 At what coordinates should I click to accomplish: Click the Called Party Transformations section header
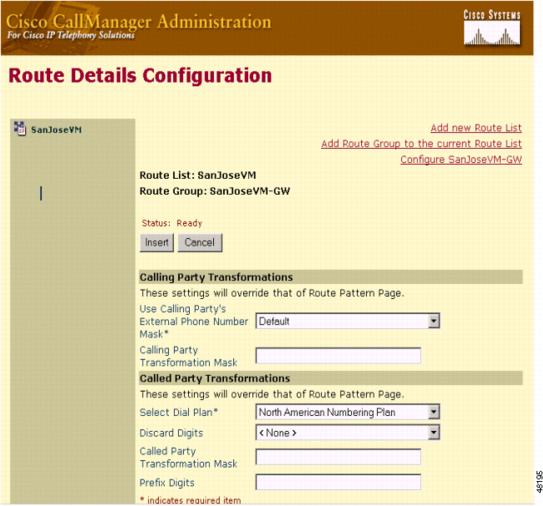[331, 378]
